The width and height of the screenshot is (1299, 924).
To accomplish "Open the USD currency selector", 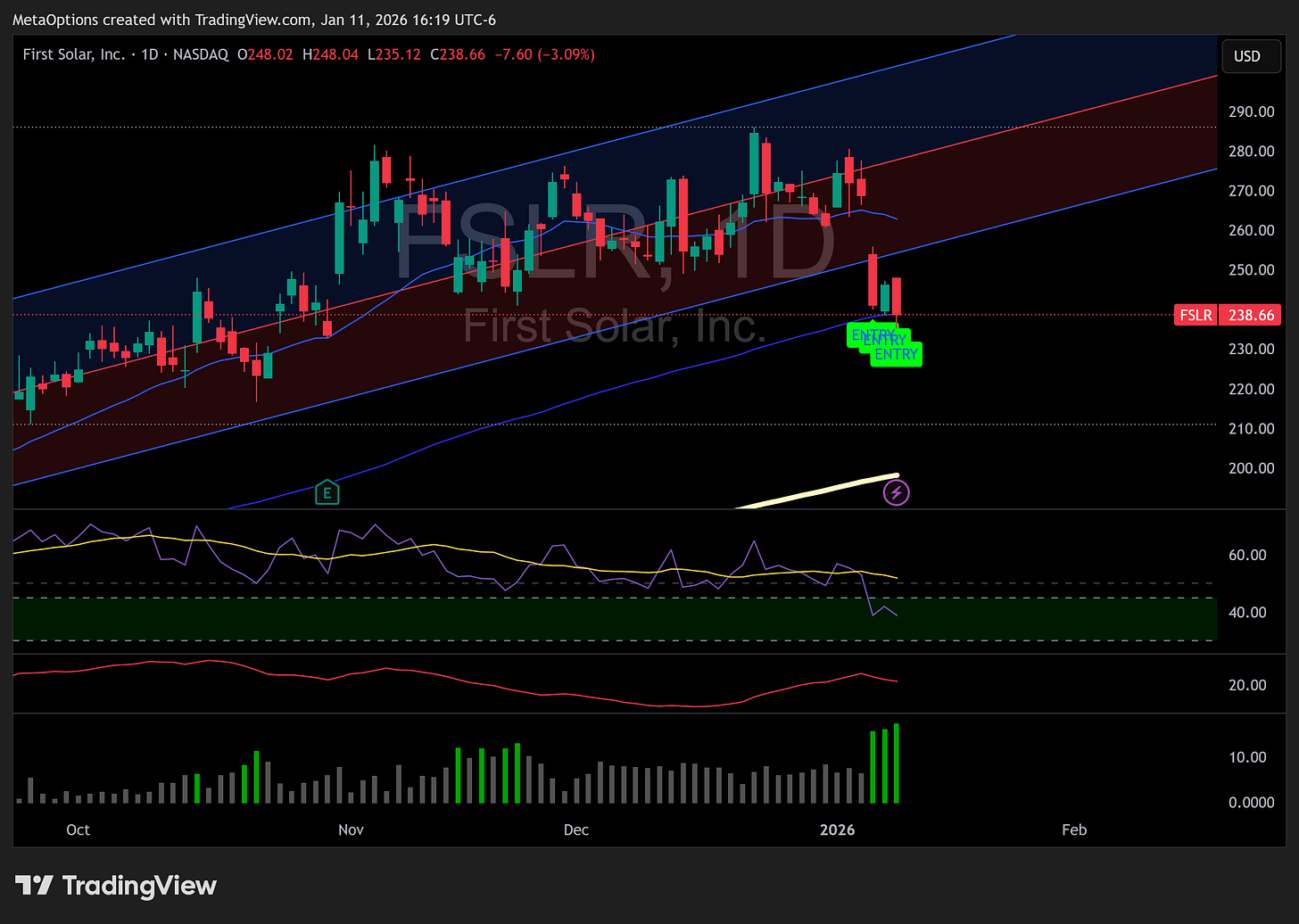I will pyautogui.click(x=1250, y=55).
